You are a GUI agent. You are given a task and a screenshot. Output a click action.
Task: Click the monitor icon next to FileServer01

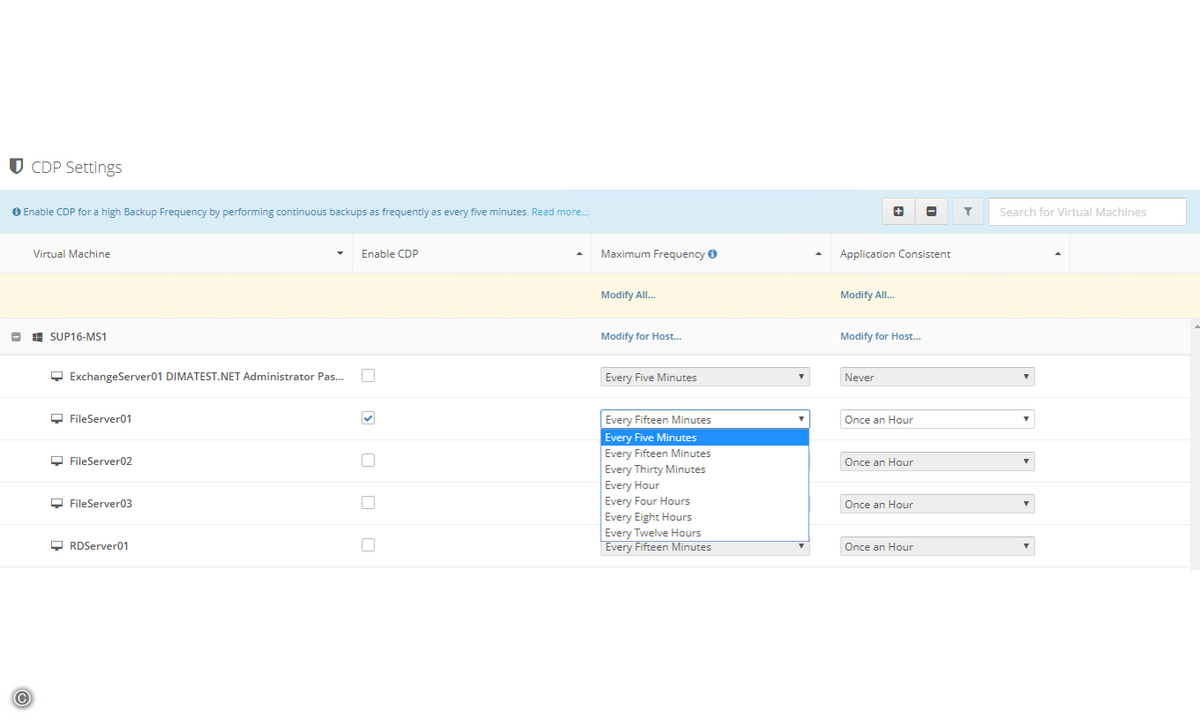pos(57,419)
